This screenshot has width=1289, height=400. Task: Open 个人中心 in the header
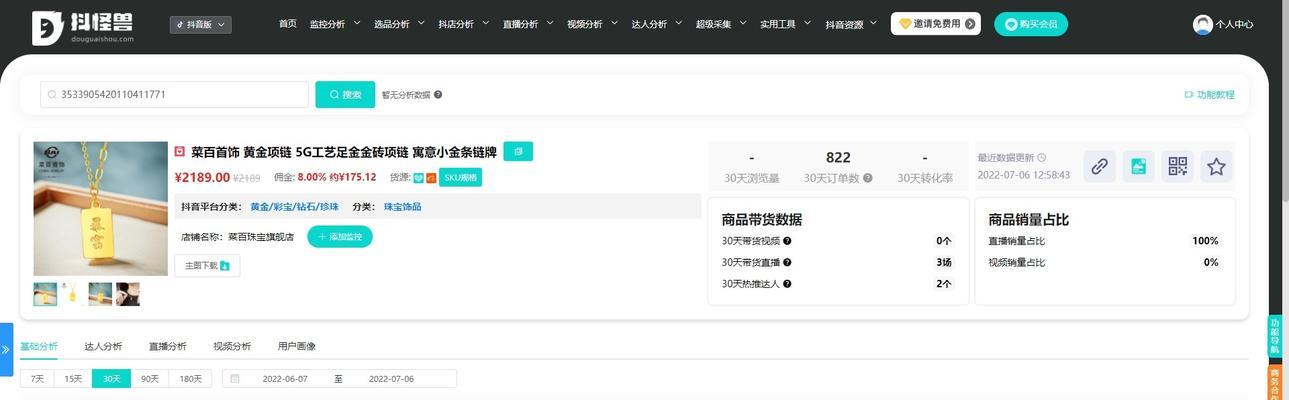[x=1234, y=24]
